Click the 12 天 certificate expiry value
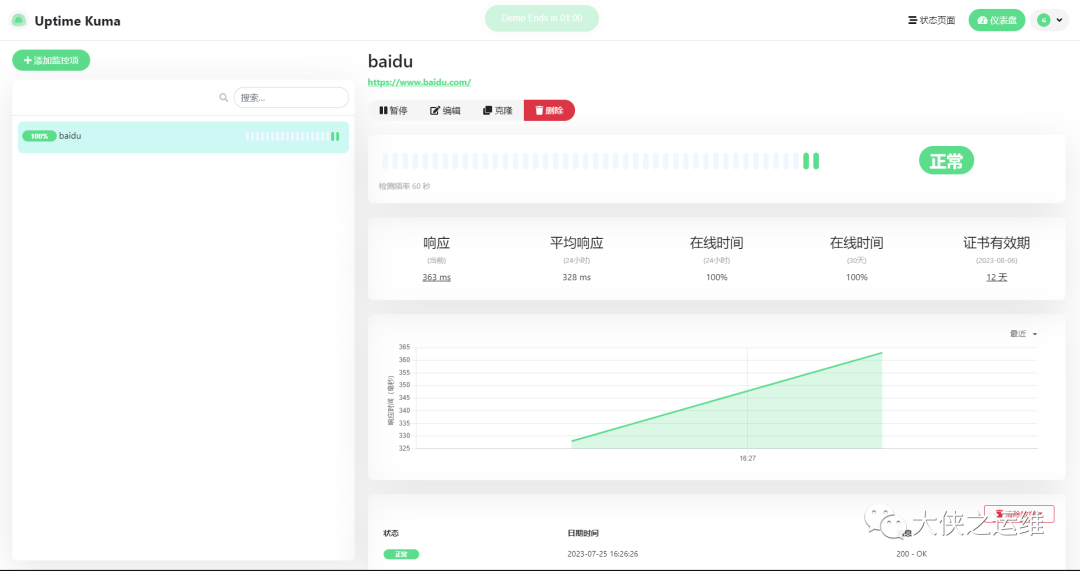Screen dimensions: 1080x571 [x=997, y=277]
